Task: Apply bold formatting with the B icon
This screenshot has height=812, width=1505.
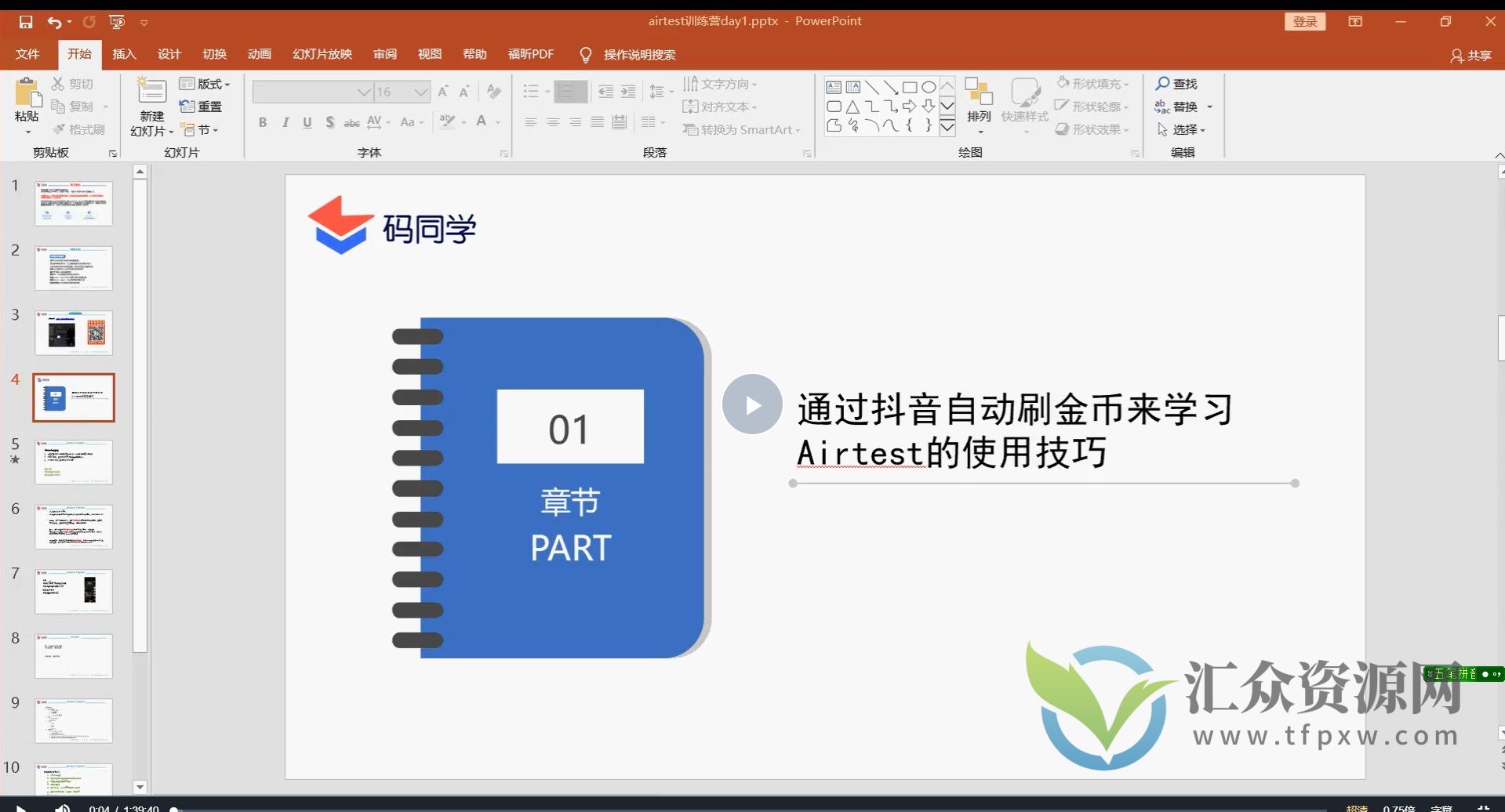Action: tap(262, 122)
